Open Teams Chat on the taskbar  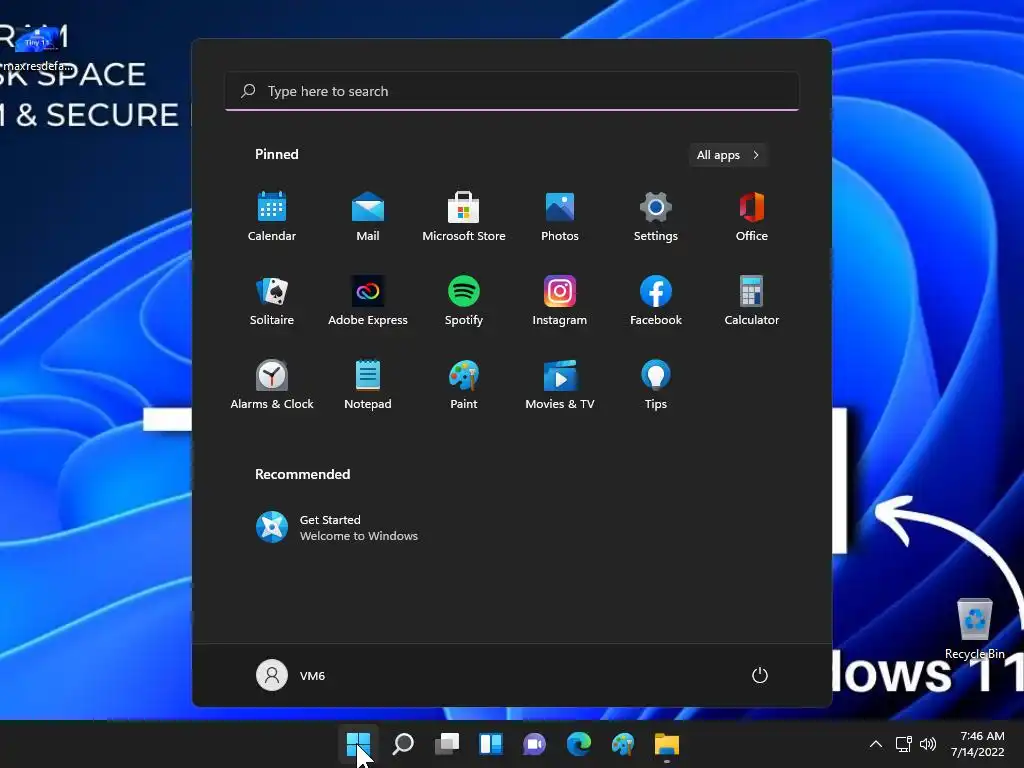point(535,744)
